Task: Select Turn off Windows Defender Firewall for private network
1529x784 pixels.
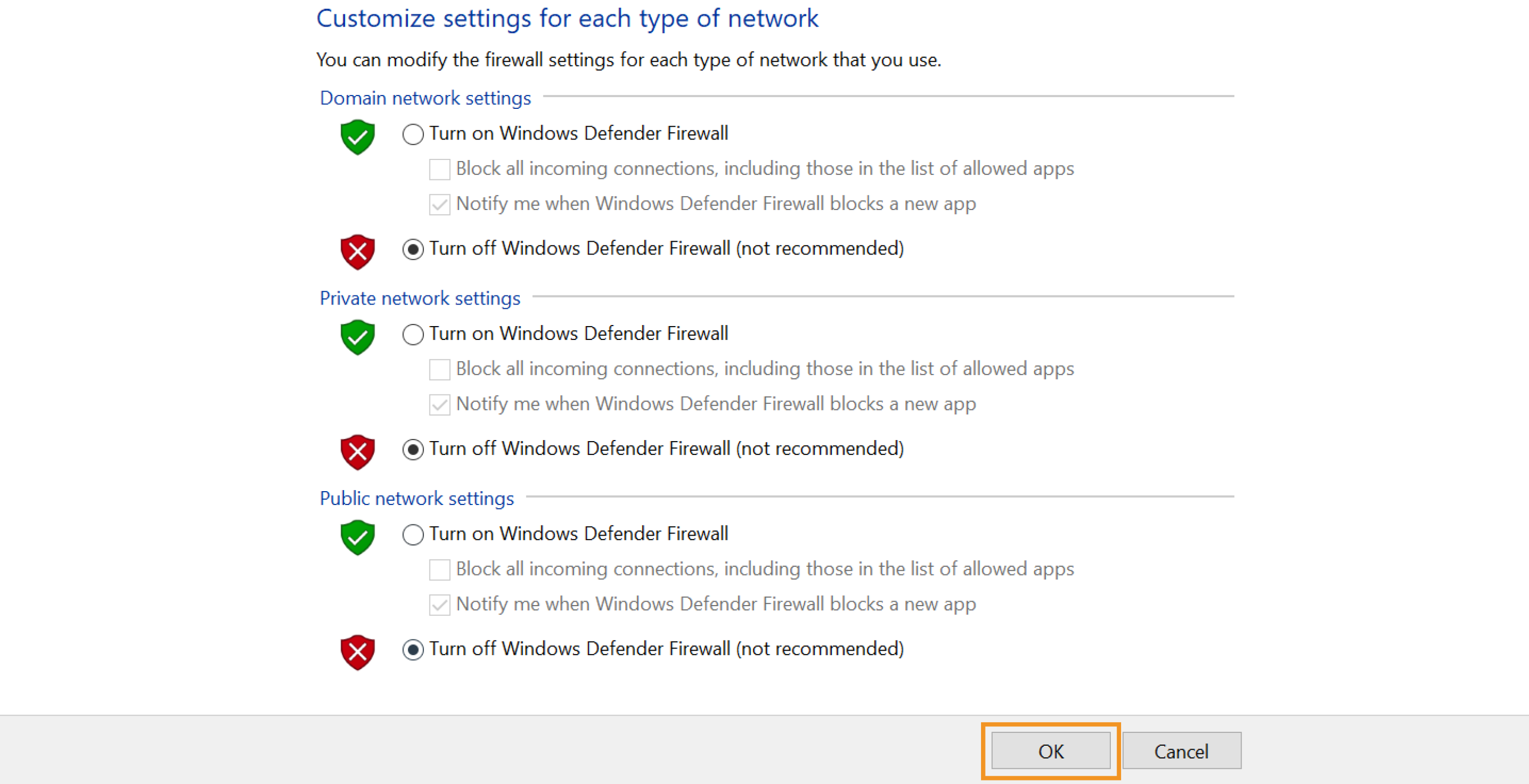Action: coord(413,449)
